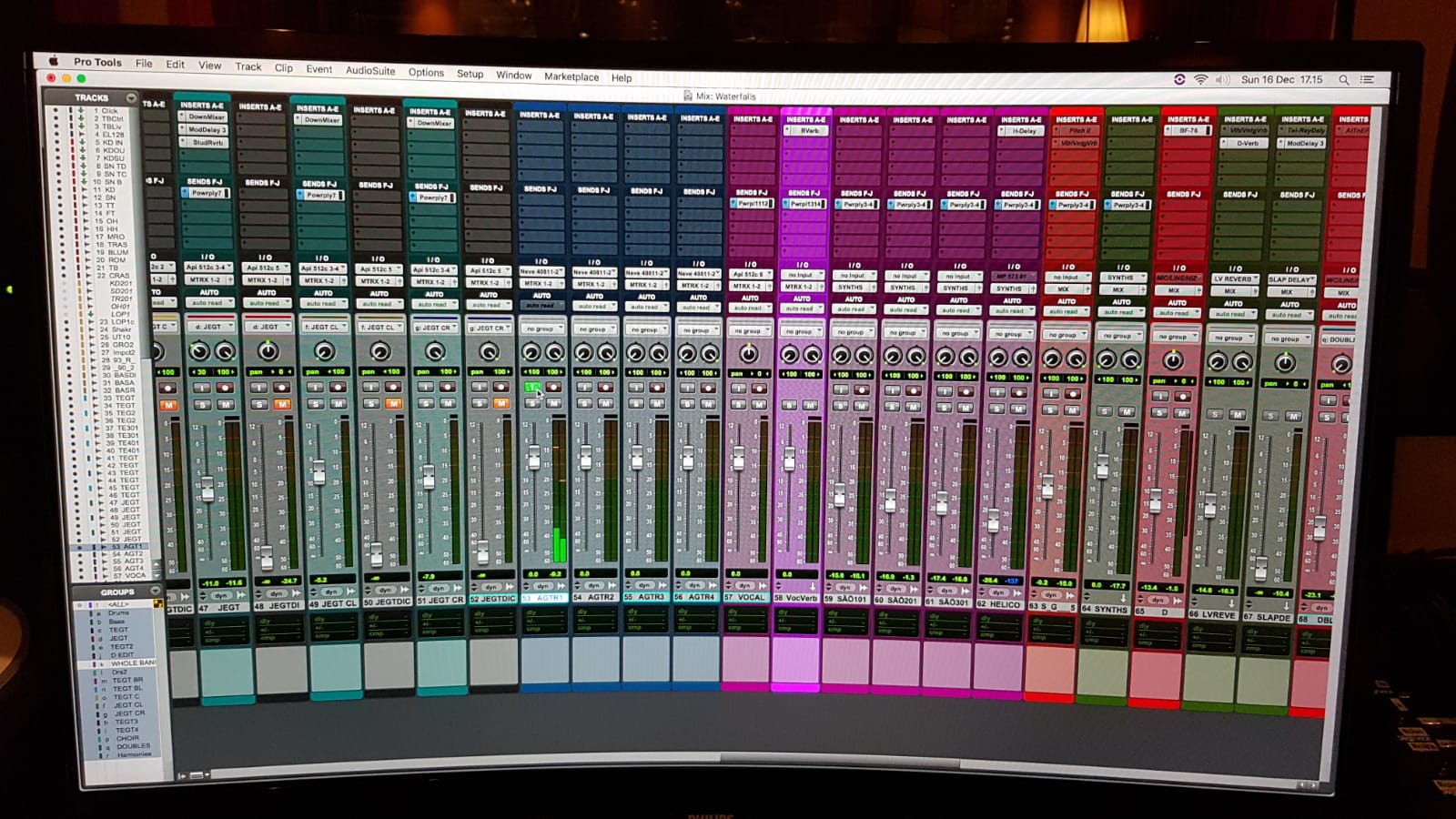
Task: Open the Groups list options menu
Action: [x=155, y=591]
